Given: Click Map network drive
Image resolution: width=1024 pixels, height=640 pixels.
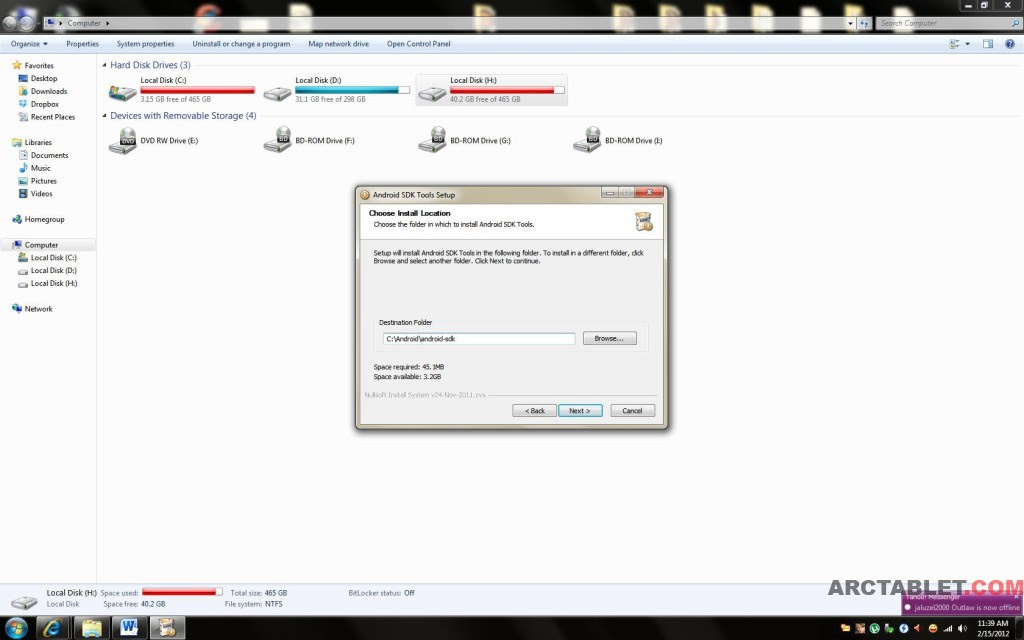Looking at the screenshot, I should point(338,44).
